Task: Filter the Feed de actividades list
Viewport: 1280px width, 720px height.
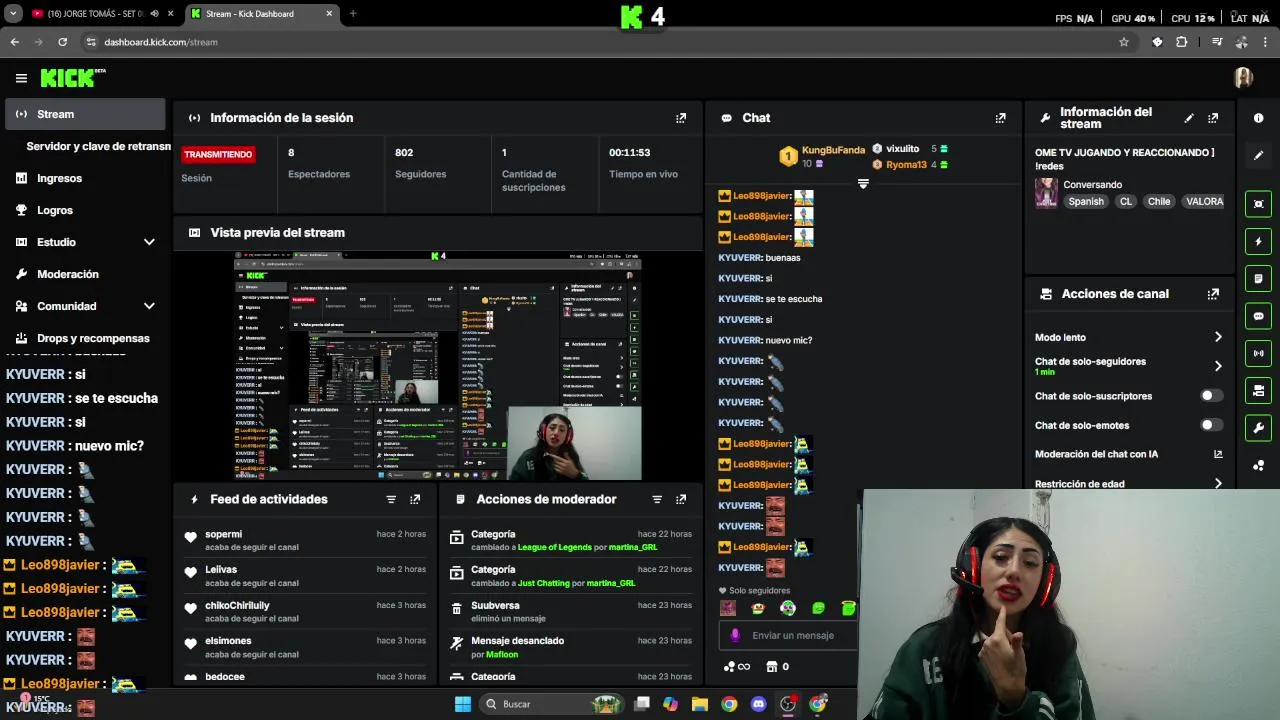Action: pyautogui.click(x=391, y=499)
